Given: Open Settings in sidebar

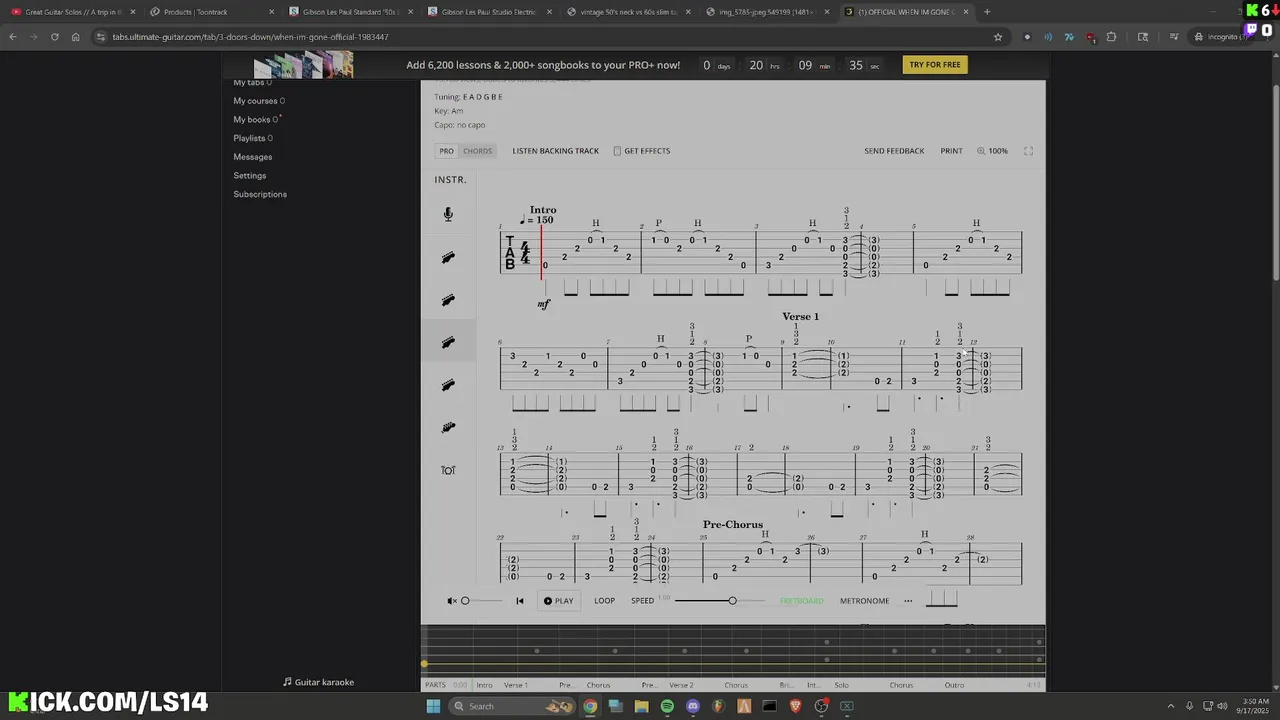Looking at the screenshot, I should pyautogui.click(x=250, y=176).
